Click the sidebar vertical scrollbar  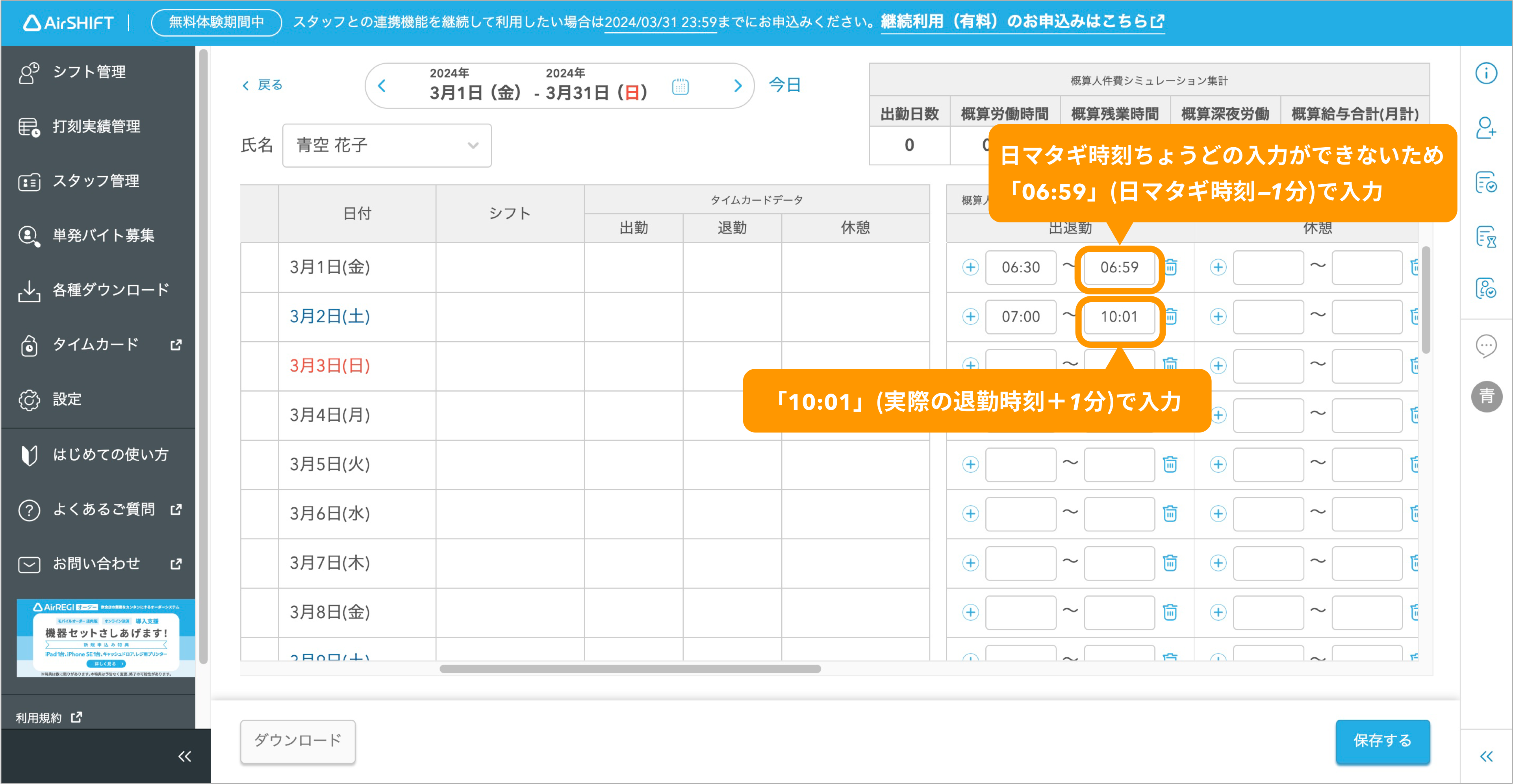click(203, 357)
